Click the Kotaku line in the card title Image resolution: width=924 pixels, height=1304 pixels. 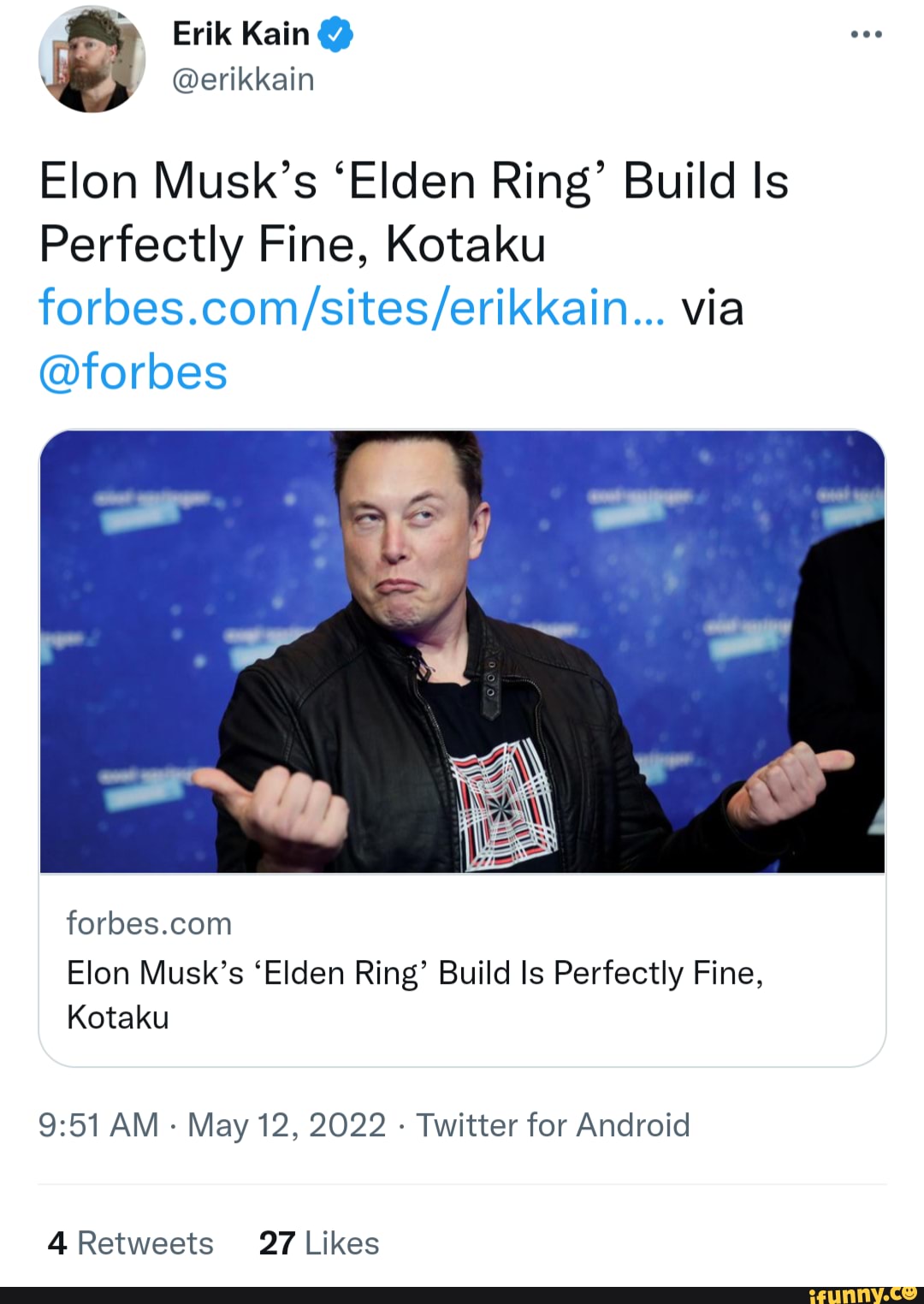point(118,1017)
